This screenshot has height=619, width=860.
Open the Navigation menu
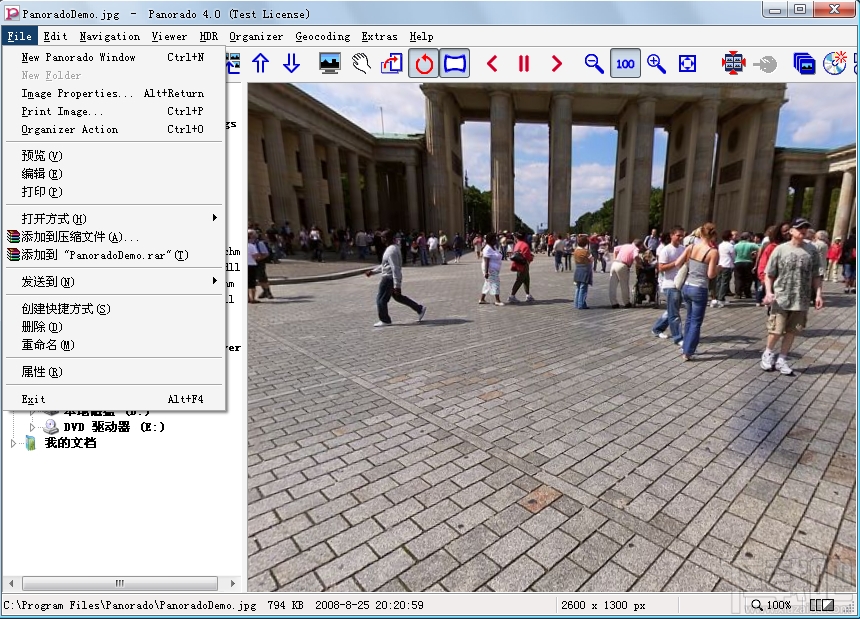tap(110, 36)
